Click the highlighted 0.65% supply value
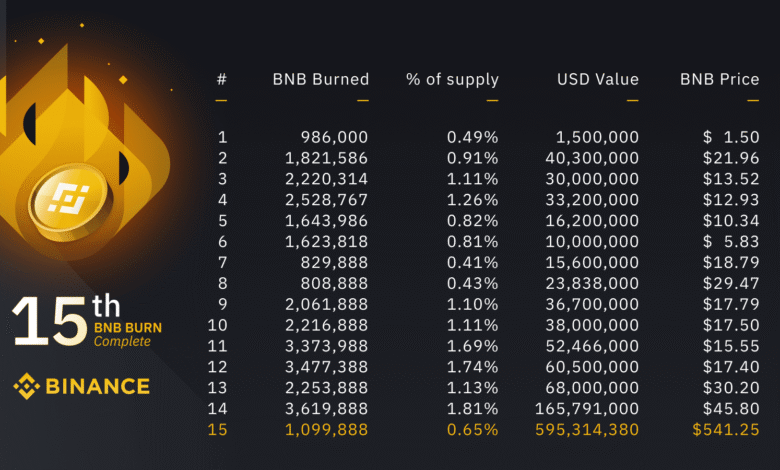The width and height of the screenshot is (780, 470). 473,429
